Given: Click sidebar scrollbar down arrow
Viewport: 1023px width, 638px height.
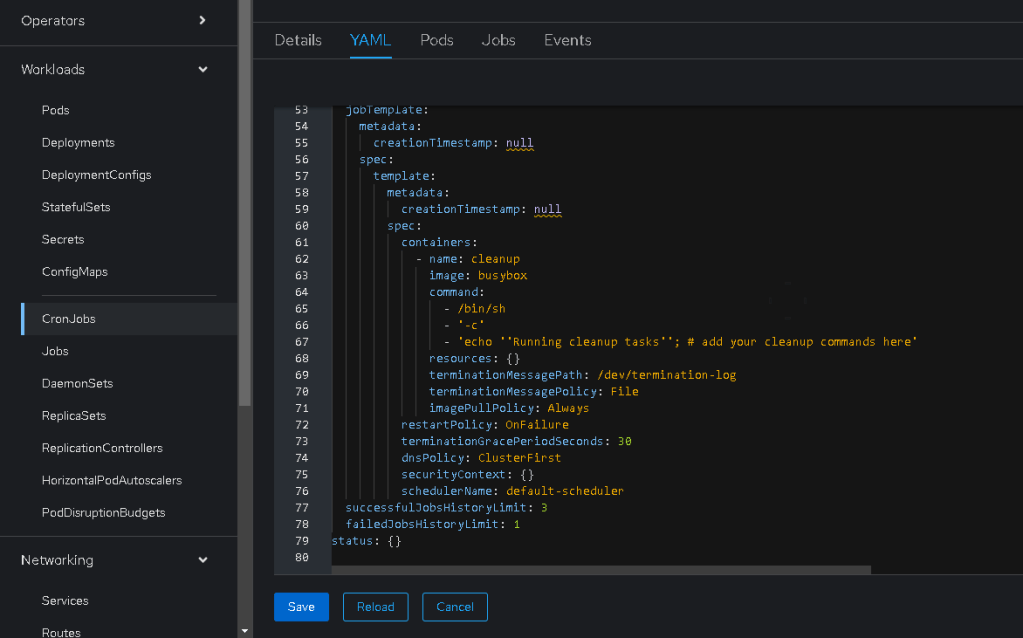Looking at the screenshot, I should pyautogui.click(x=245, y=631).
